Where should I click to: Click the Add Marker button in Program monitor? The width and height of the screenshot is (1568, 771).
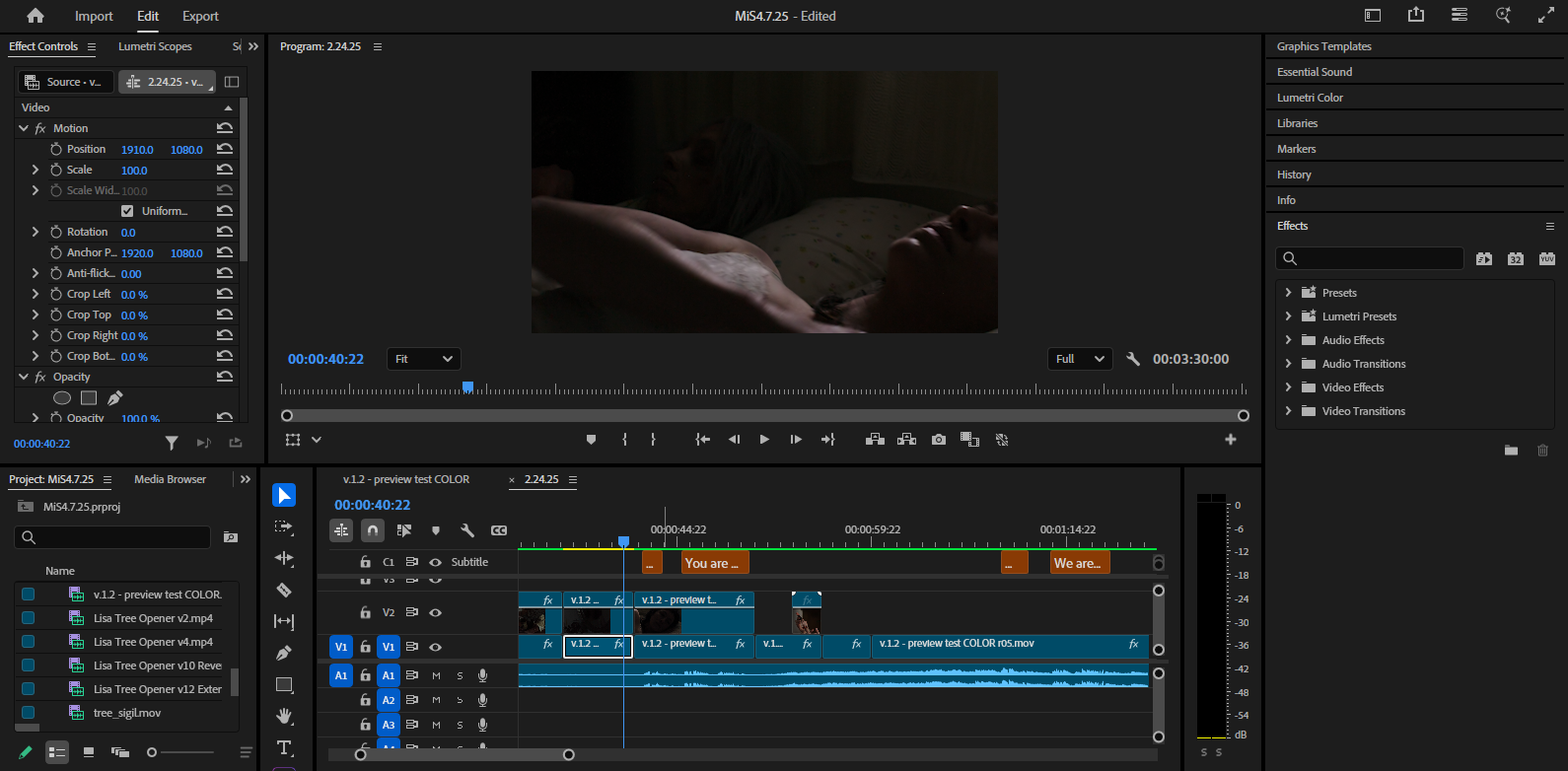tap(591, 440)
